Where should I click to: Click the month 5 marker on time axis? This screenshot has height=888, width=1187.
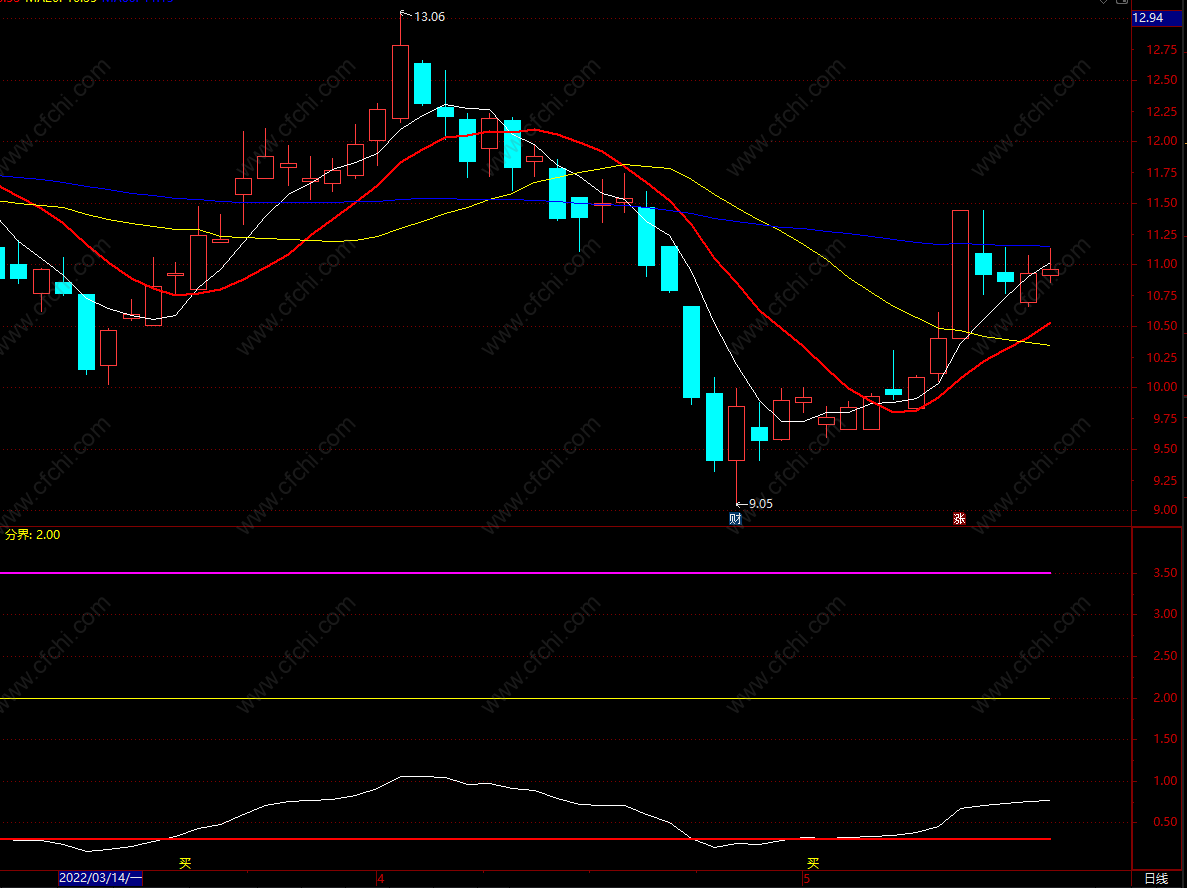[807, 878]
